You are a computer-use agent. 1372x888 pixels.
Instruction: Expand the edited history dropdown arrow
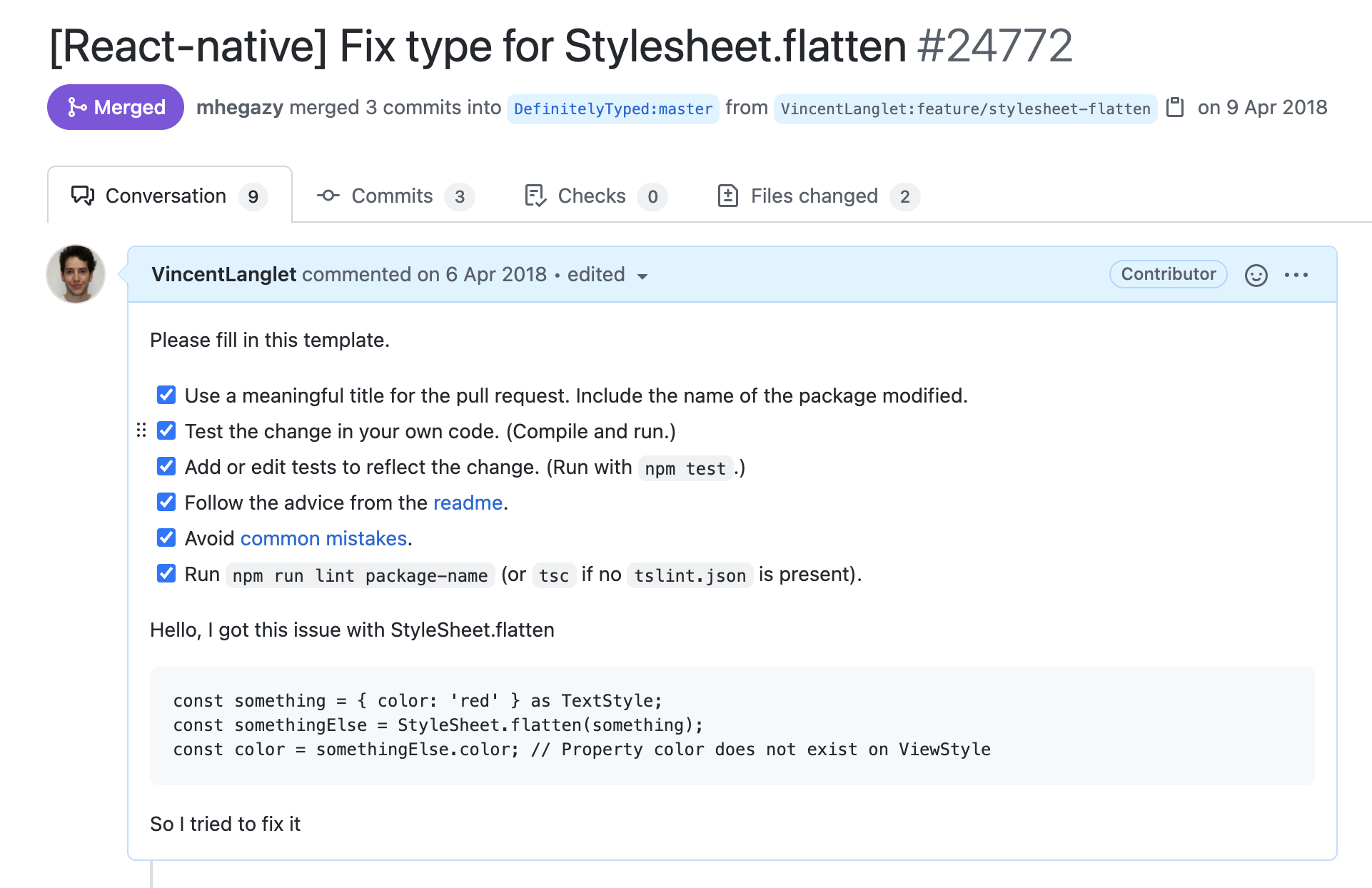[x=642, y=276]
